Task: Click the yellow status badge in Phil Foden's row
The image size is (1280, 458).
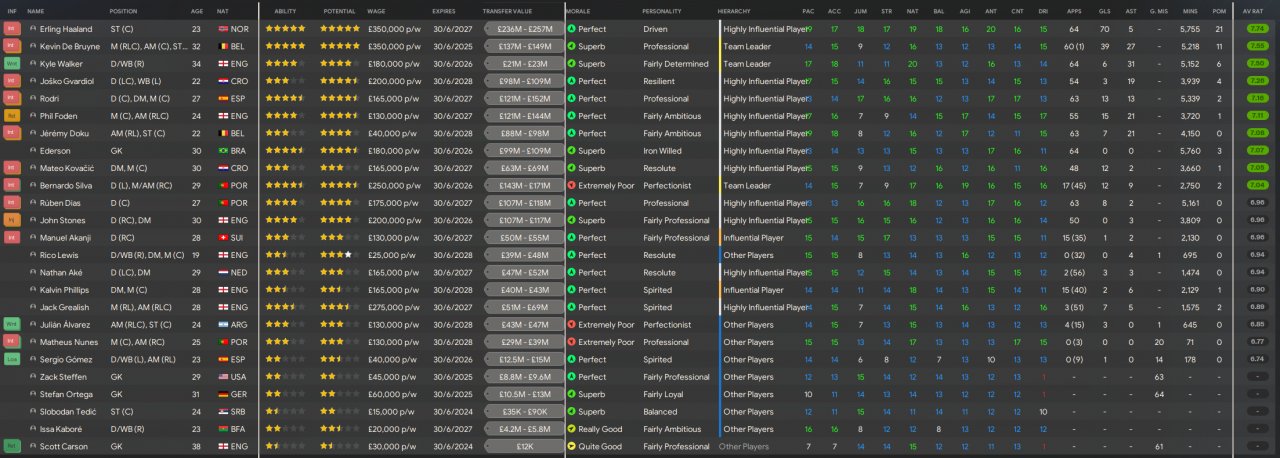Action: 12,116
